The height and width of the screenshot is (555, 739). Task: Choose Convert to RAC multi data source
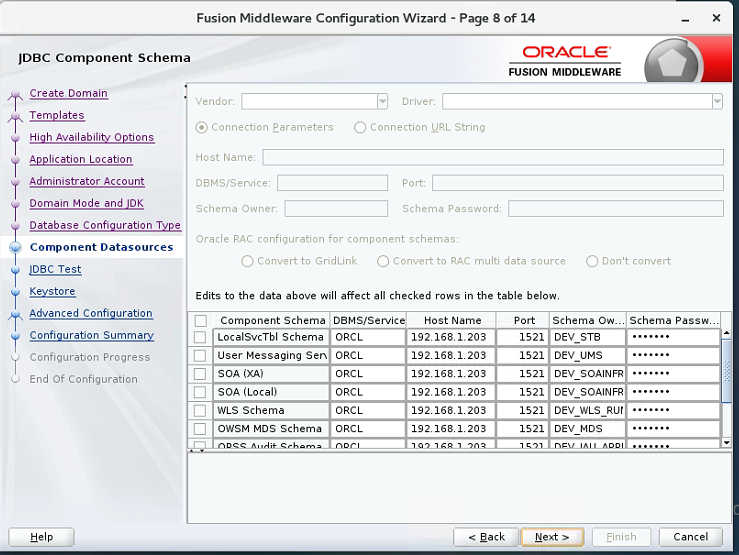(383, 261)
